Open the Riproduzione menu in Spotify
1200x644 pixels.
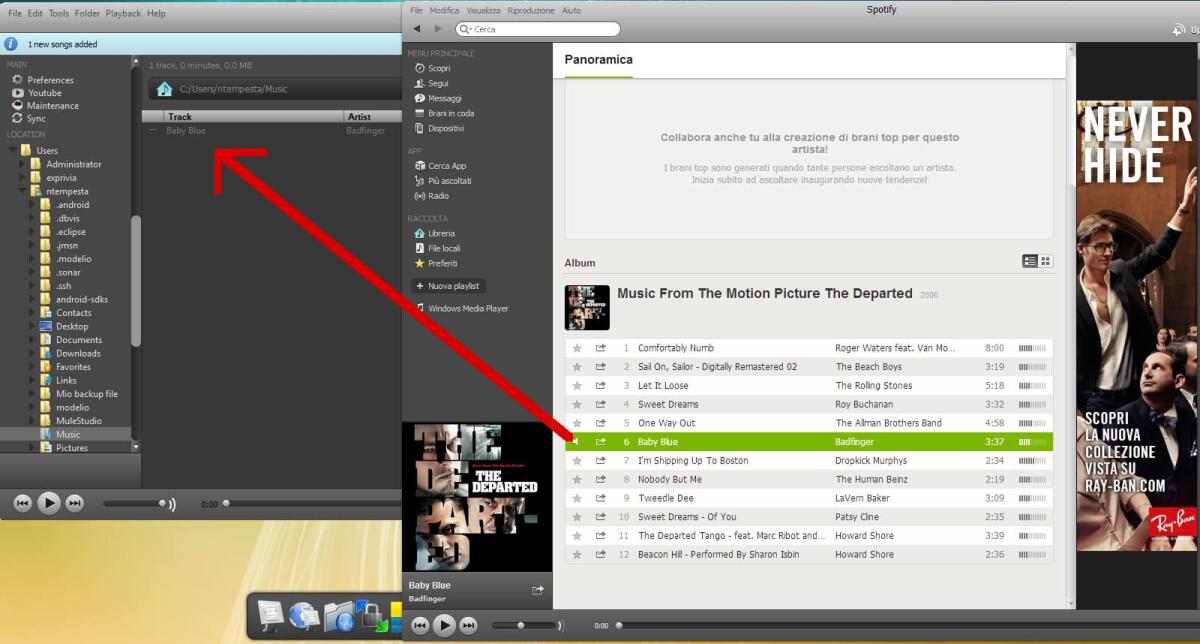tap(530, 10)
